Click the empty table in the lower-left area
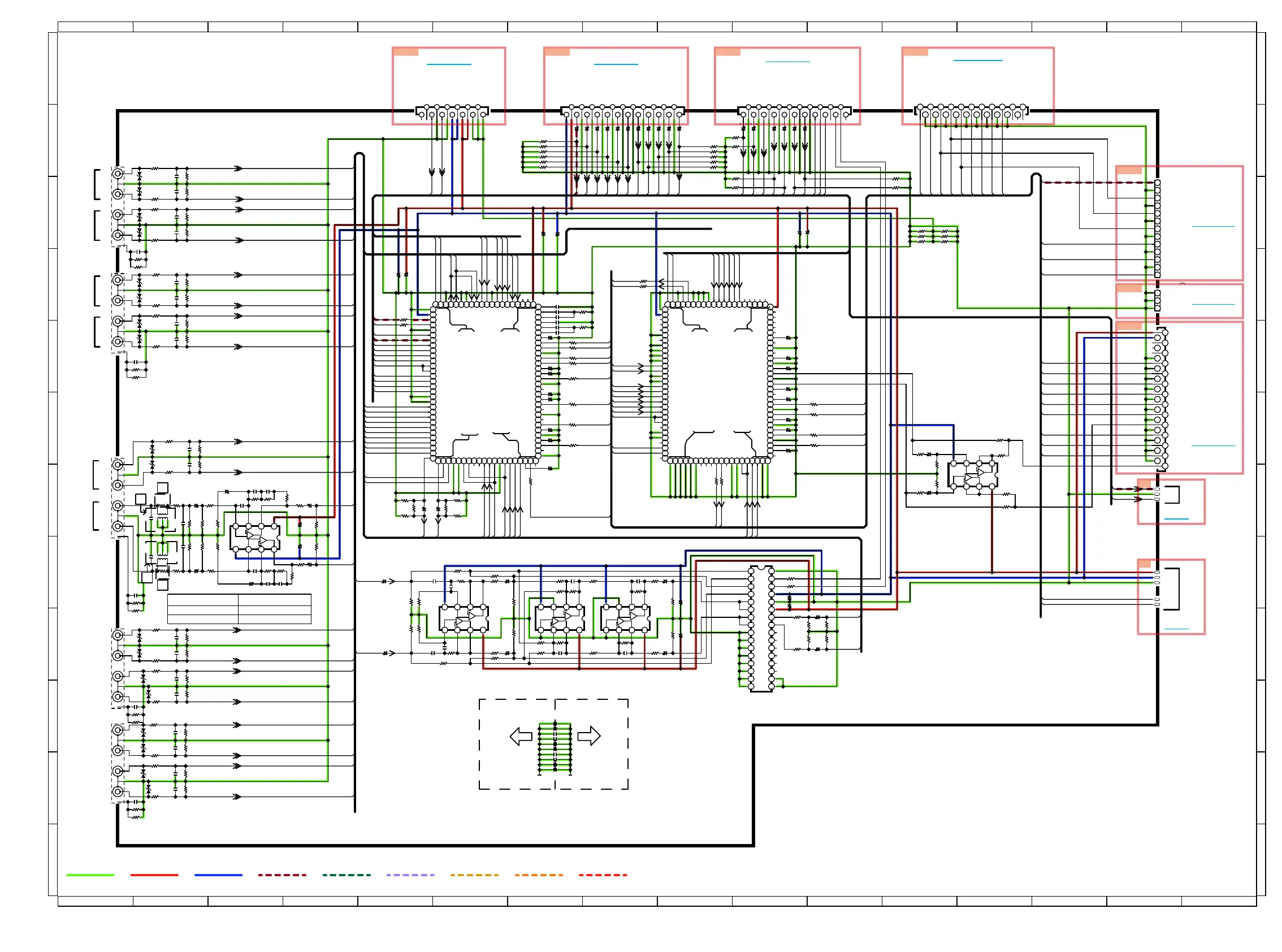Image resolution: width=1282 pixels, height=952 pixels. point(239,608)
